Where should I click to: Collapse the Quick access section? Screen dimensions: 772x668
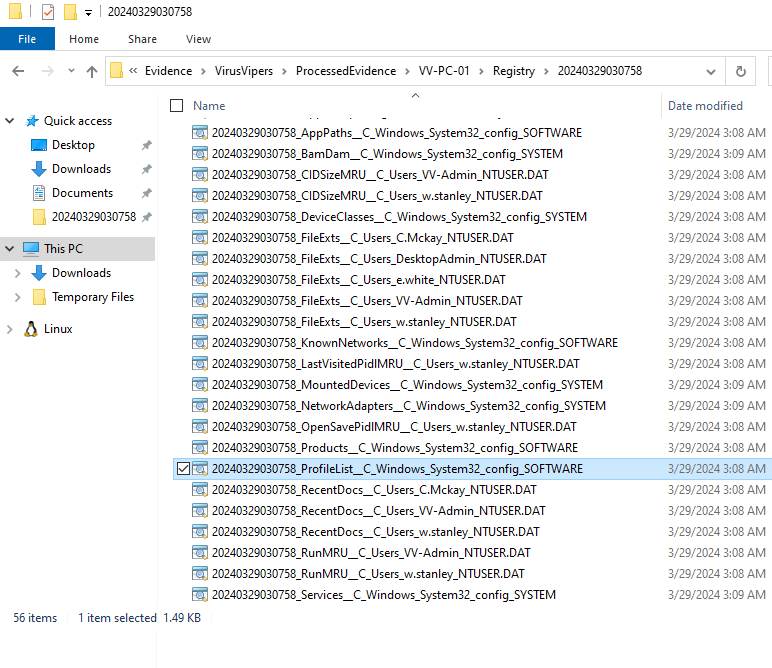(x=9, y=121)
